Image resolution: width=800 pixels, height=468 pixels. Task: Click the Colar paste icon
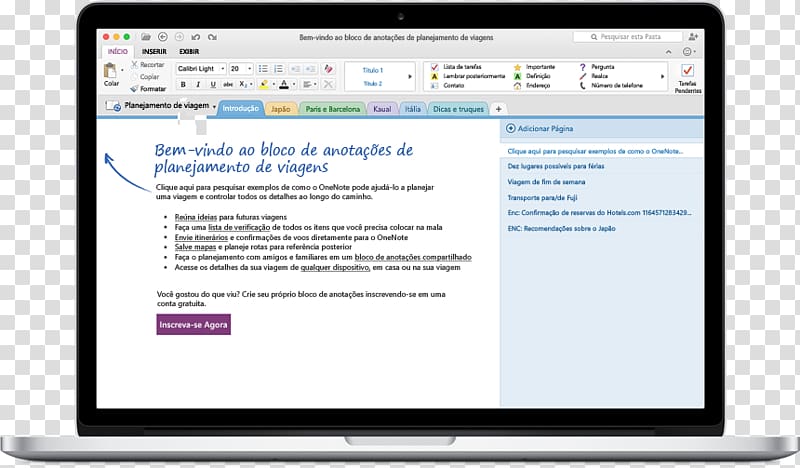coord(110,70)
